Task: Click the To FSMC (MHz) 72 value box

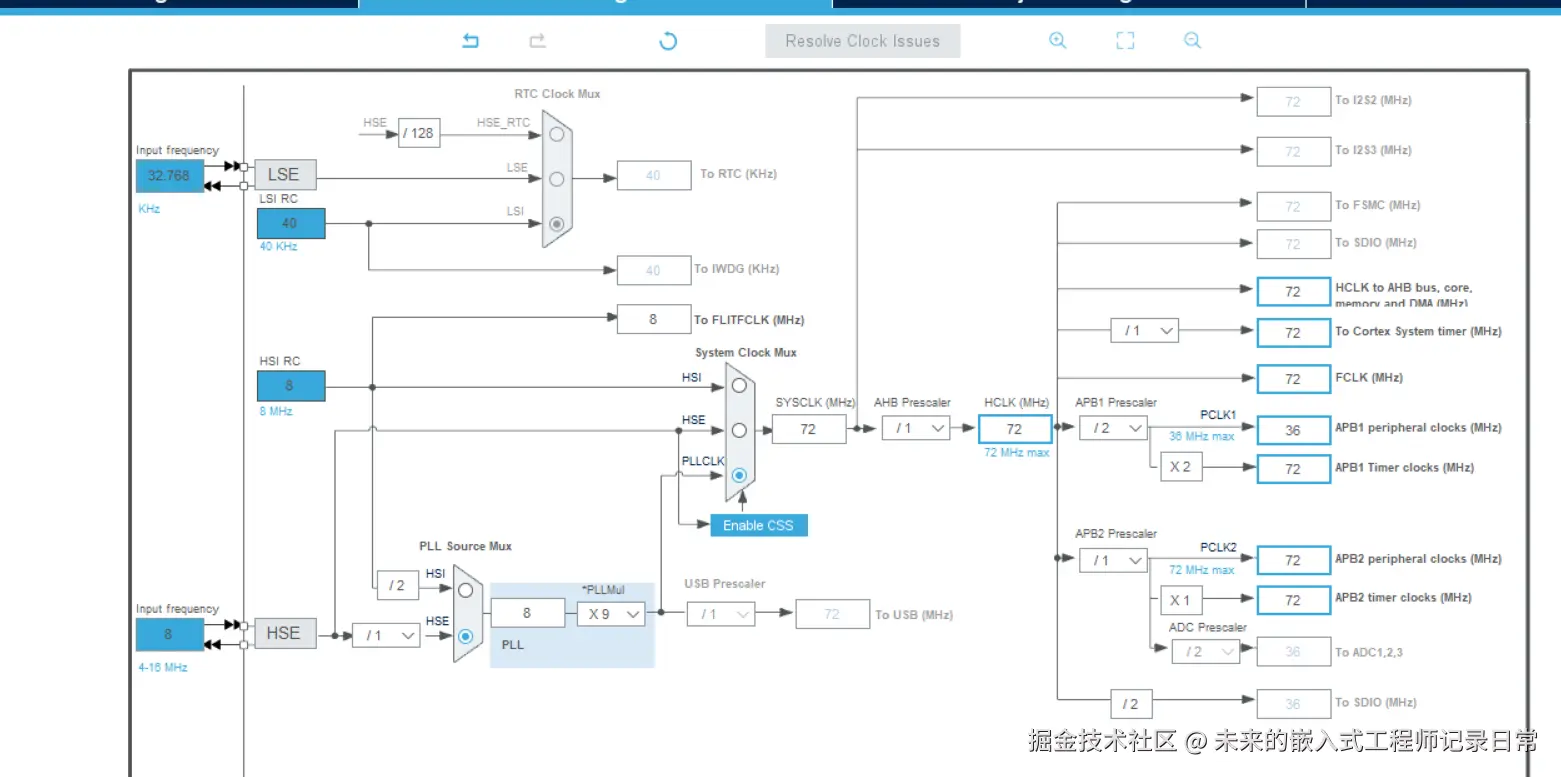Action: pos(1294,207)
